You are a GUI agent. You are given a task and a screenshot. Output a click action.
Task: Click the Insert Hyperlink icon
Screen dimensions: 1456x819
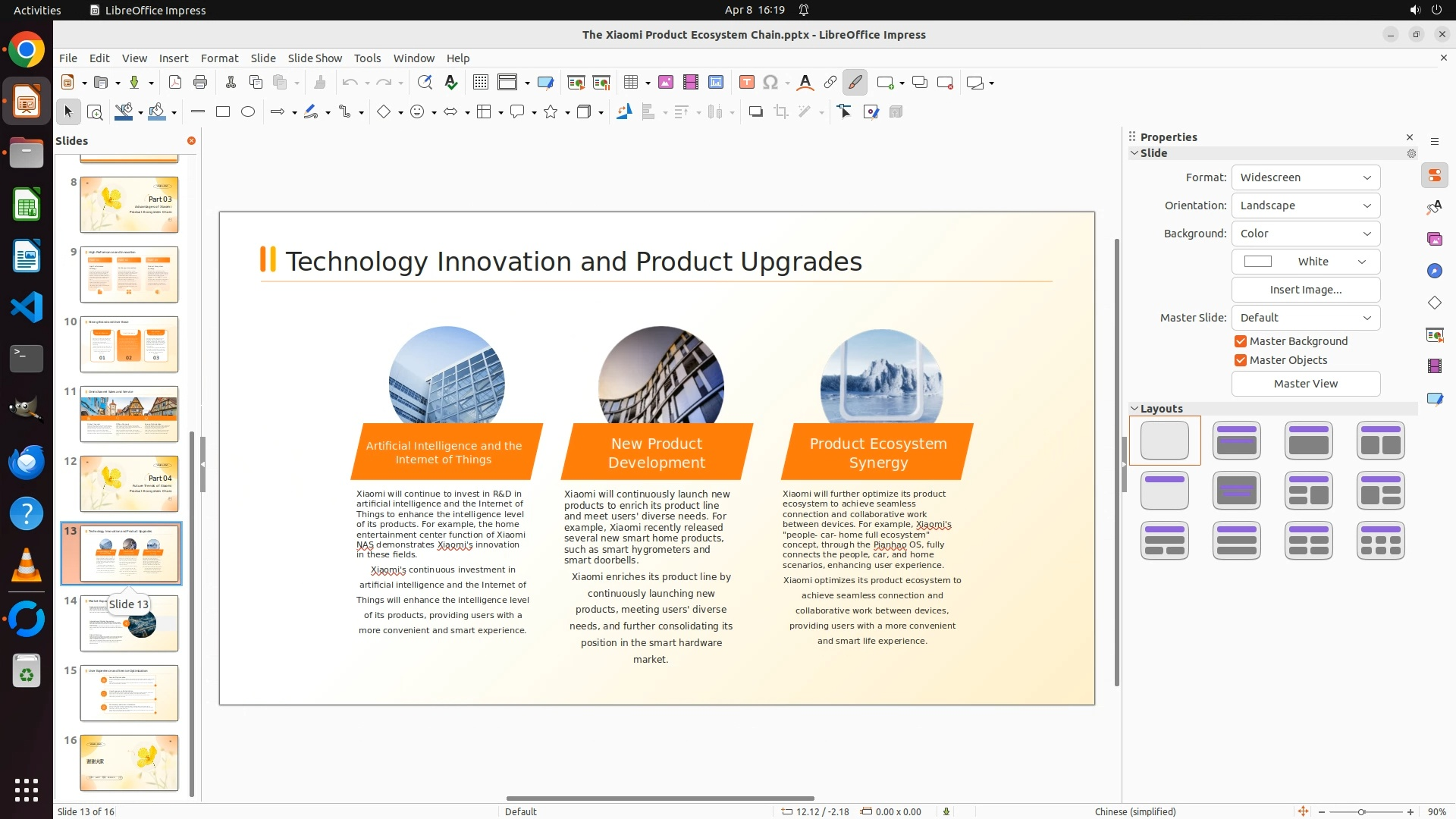[x=830, y=83]
